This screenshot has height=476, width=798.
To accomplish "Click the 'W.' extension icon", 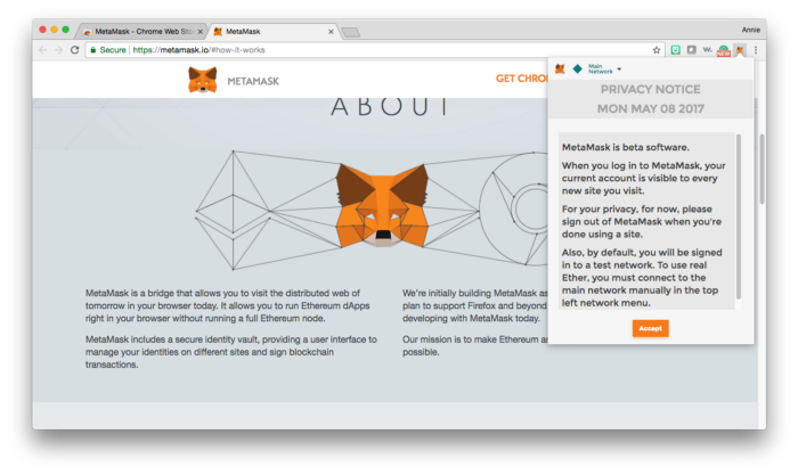I will point(707,50).
